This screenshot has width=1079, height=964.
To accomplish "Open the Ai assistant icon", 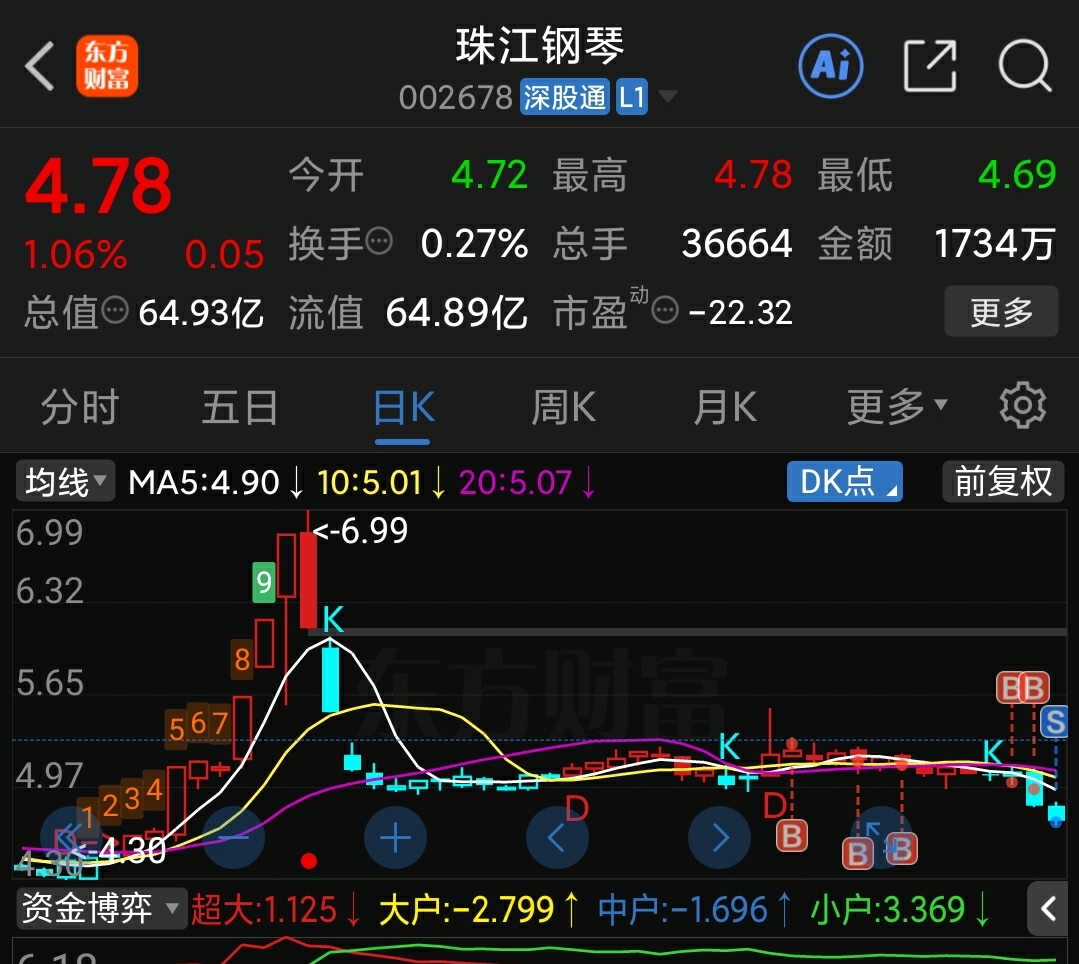I will (831, 66).
